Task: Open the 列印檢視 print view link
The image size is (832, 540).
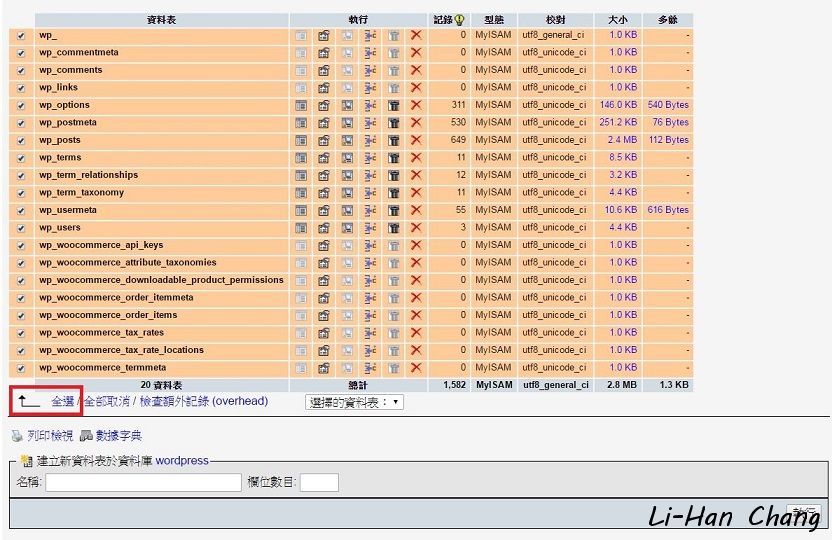Action: click(50, 436)
